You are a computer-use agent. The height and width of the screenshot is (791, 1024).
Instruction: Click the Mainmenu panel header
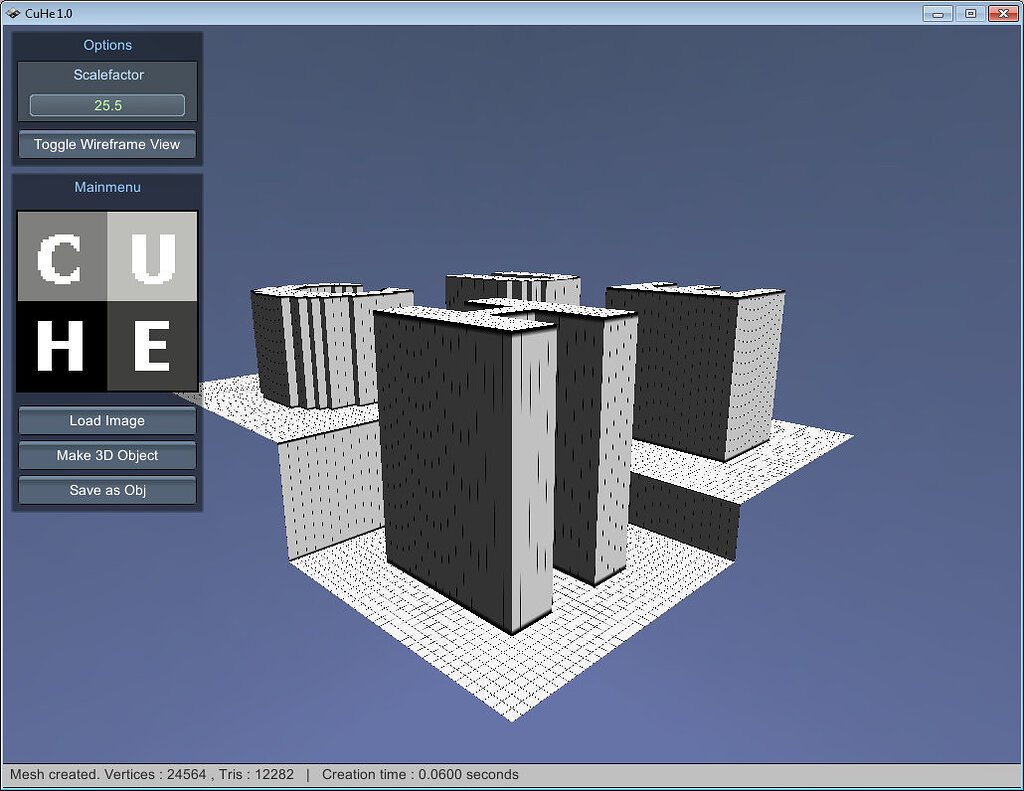(106, 187)
